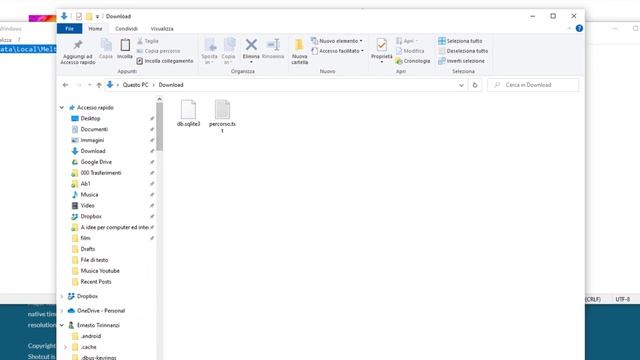Click Cronologia in the Apri group

click(x=413, y=61)
